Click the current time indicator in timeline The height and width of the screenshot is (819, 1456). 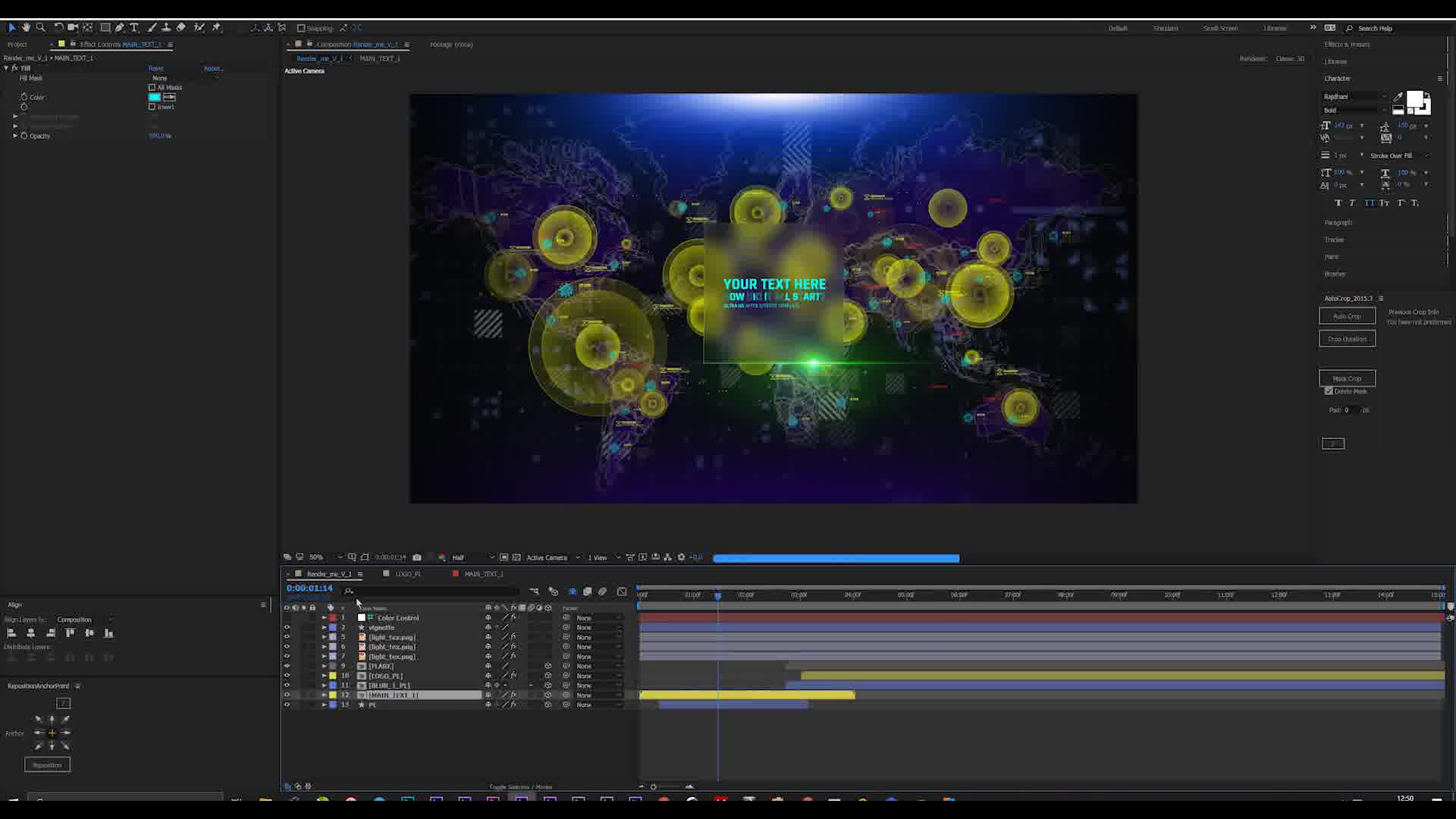click(x=718, y=596)
